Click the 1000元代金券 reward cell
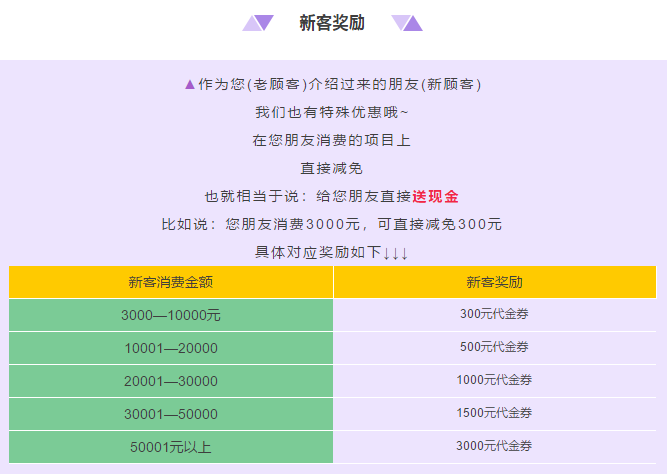This screenshot has height=475, width=667. pyautogui.click(x=494, y=381)
